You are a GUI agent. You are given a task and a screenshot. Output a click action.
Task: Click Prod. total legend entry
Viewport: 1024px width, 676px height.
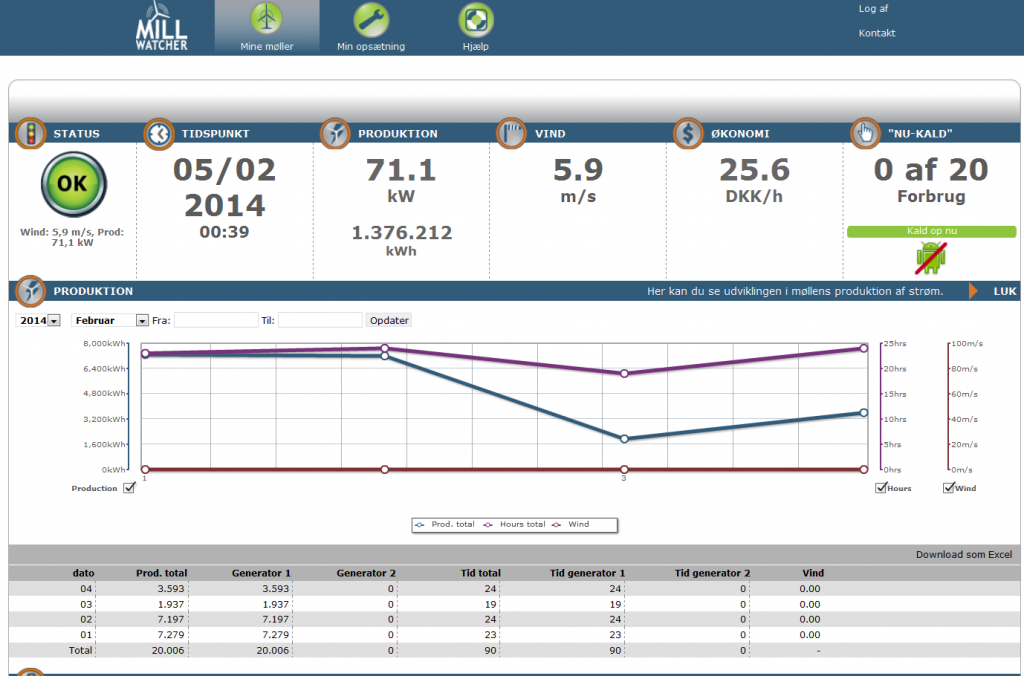coord(446,524)
